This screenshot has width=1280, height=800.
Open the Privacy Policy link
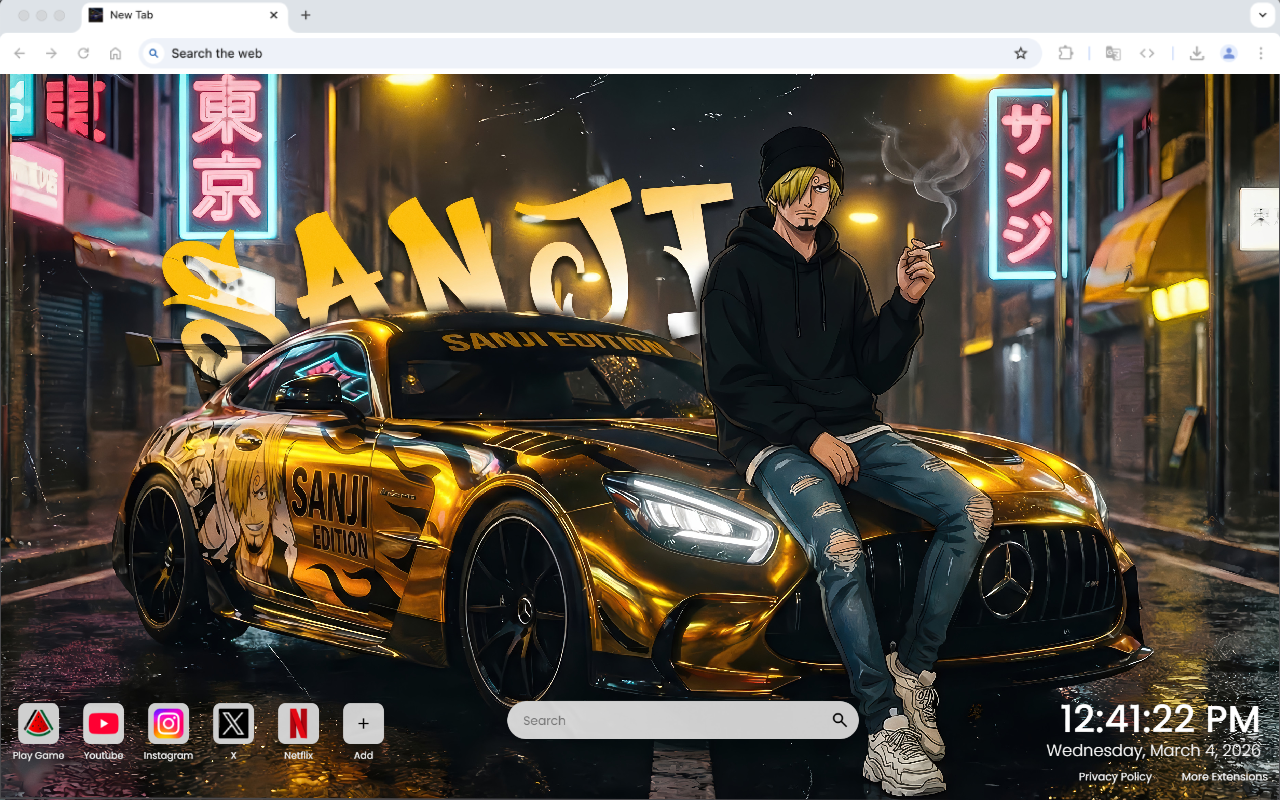(x=1115, y=777)
